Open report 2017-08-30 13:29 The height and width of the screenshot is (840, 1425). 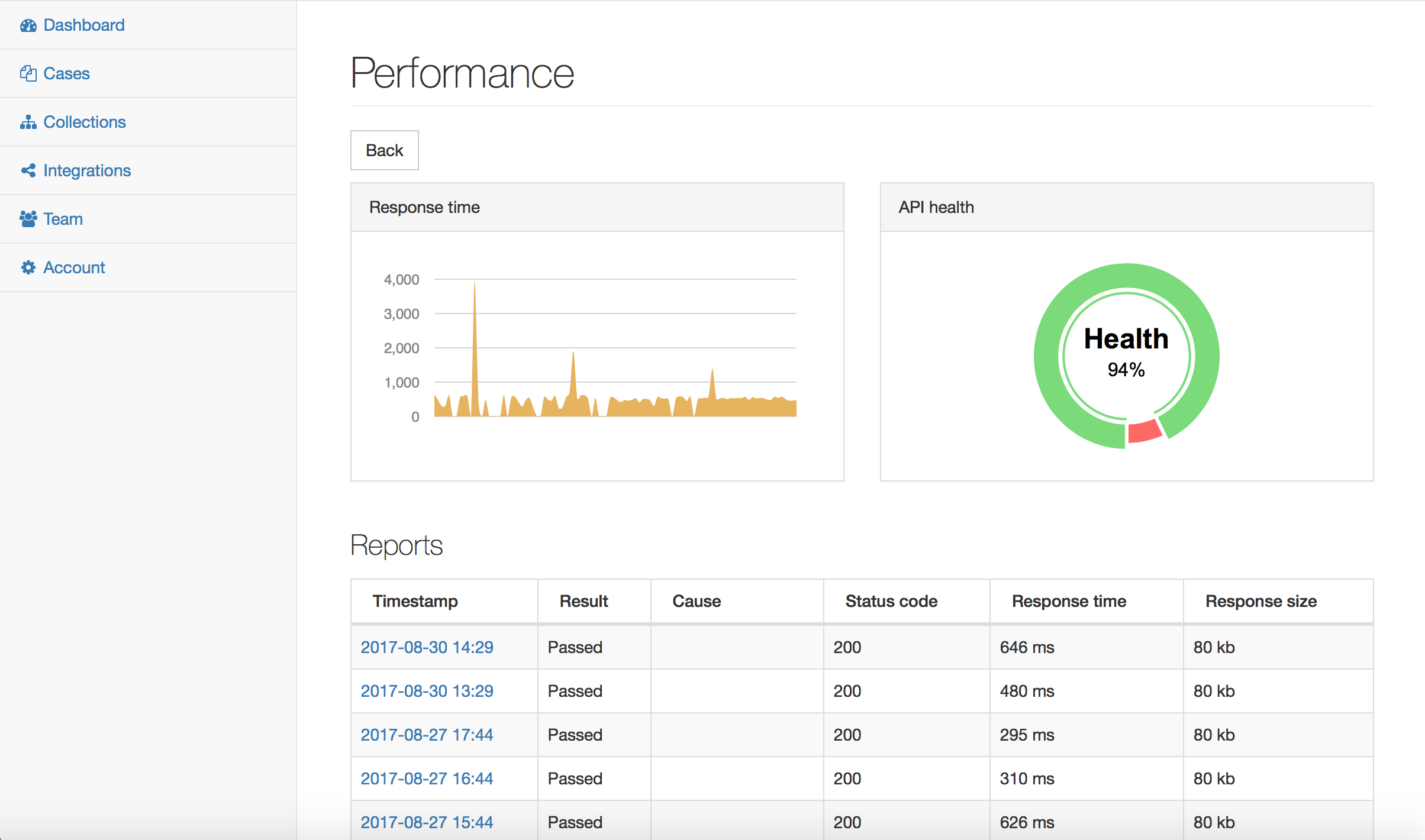click(427, 691)
